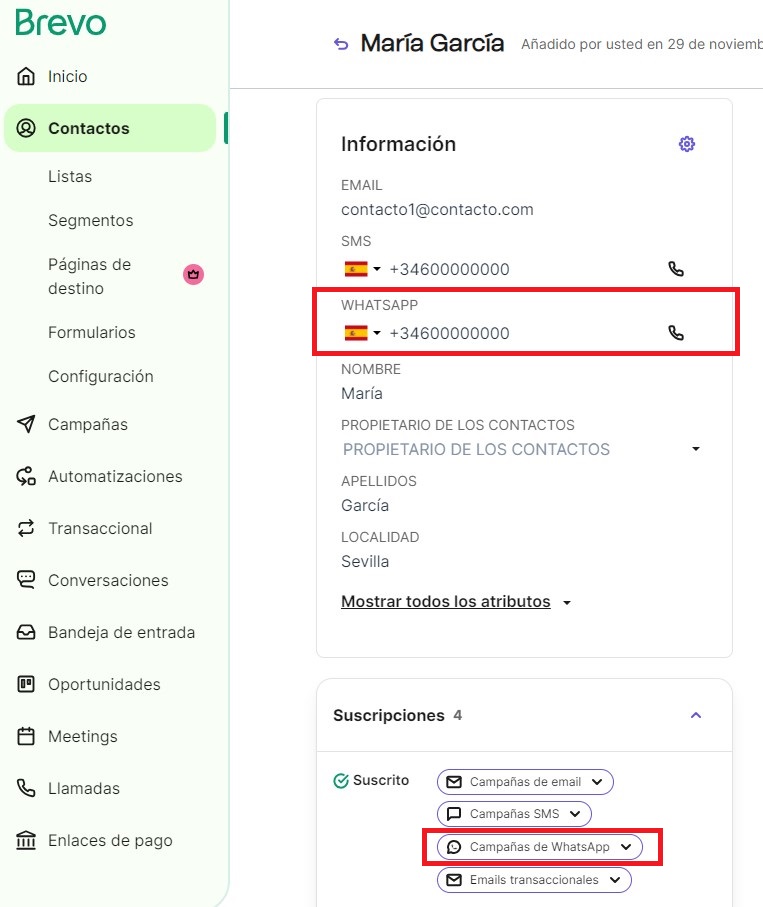Screen dimensions: 763x907
Task: Open Campañas in sidebar
Action: (x=88, y=425)
